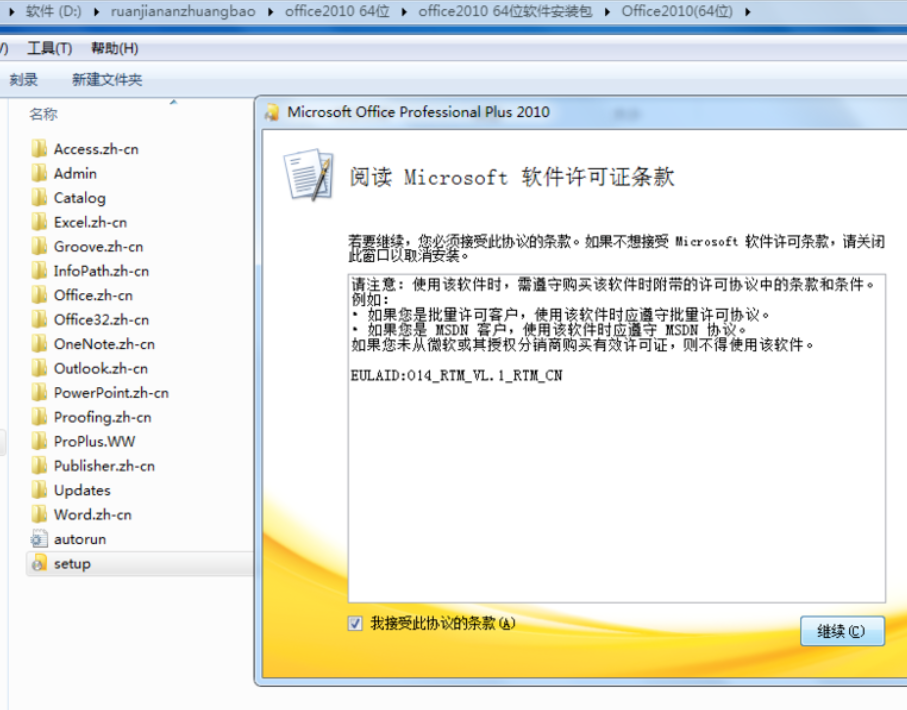907x710 pixels.
Task: Select the Publisher.zh-cn folder name
Action: click(104, 466)
